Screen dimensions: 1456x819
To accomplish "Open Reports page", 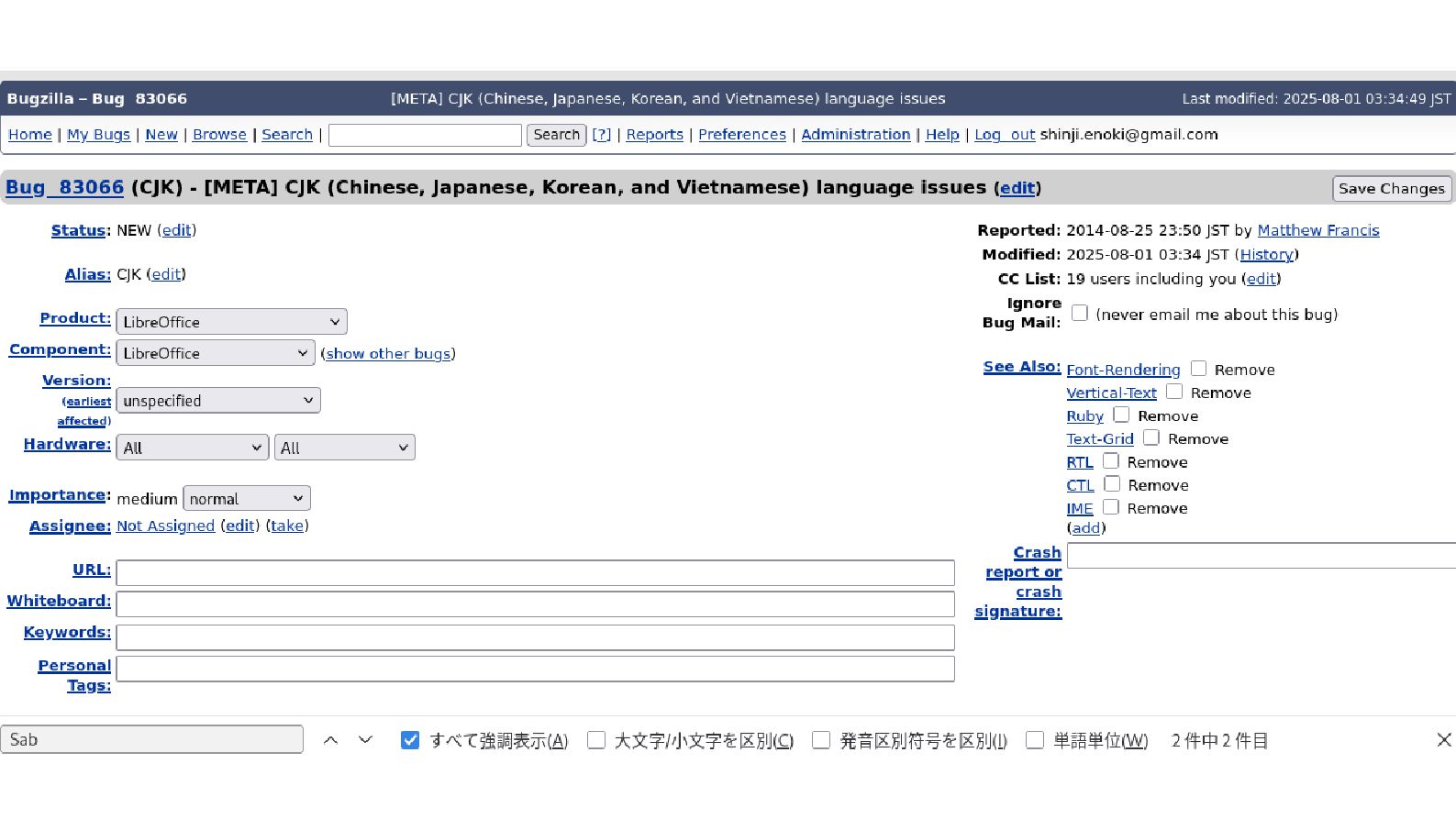I will tap(654, 135).
